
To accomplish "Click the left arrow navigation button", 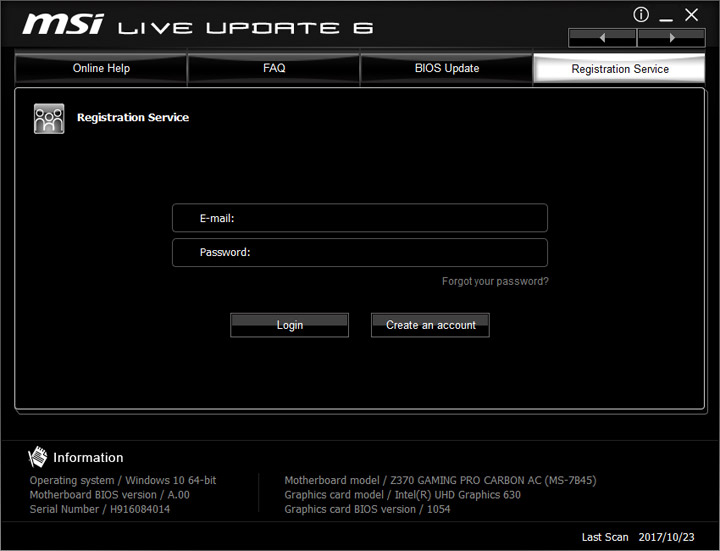I will (x=602, y=38).
